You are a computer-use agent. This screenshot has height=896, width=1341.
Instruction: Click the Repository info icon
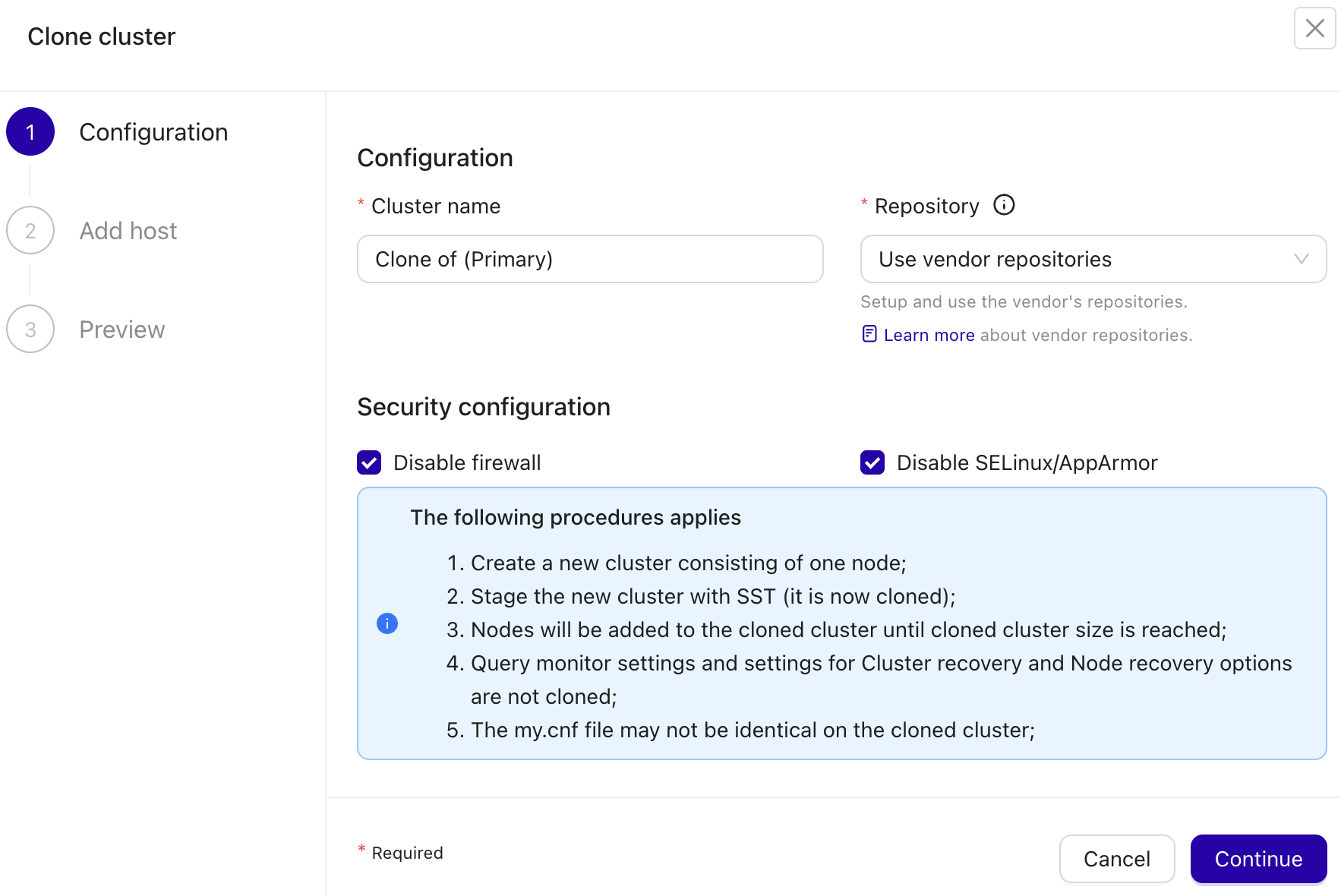[1004, 205]
